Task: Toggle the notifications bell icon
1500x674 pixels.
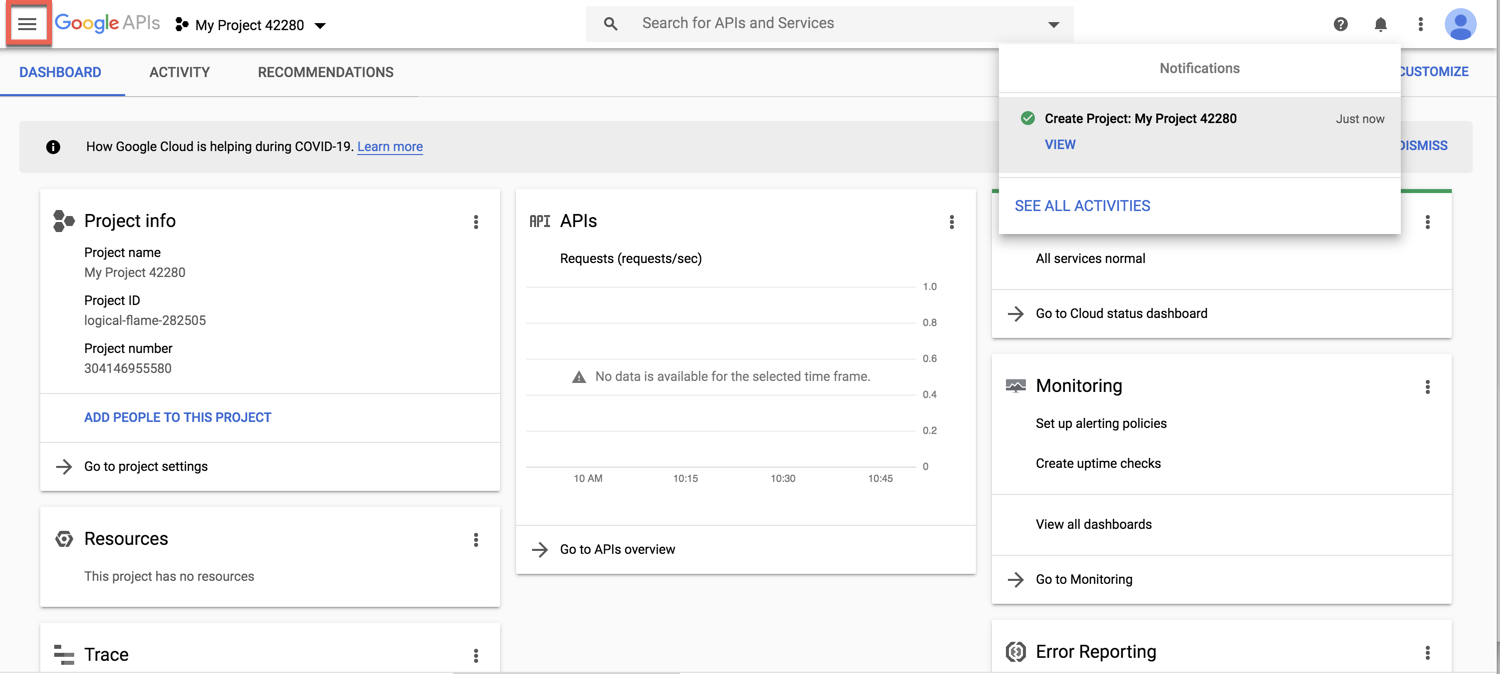Action: [x=1380, y=24]
